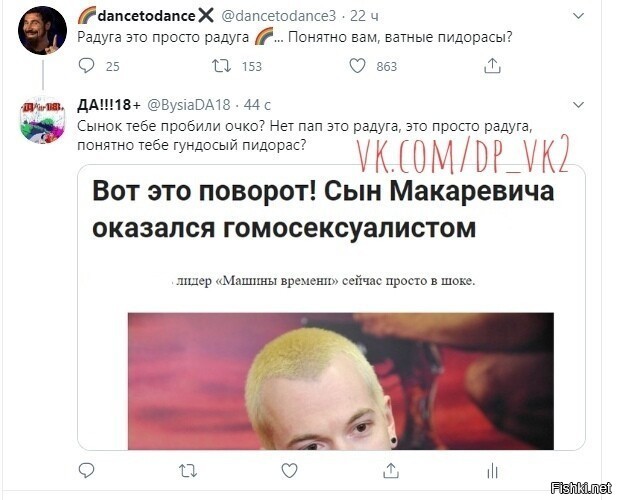Open the ДА!!!18+ display name
This screenshot has width=617, height=500.
(x=109, y=105)
